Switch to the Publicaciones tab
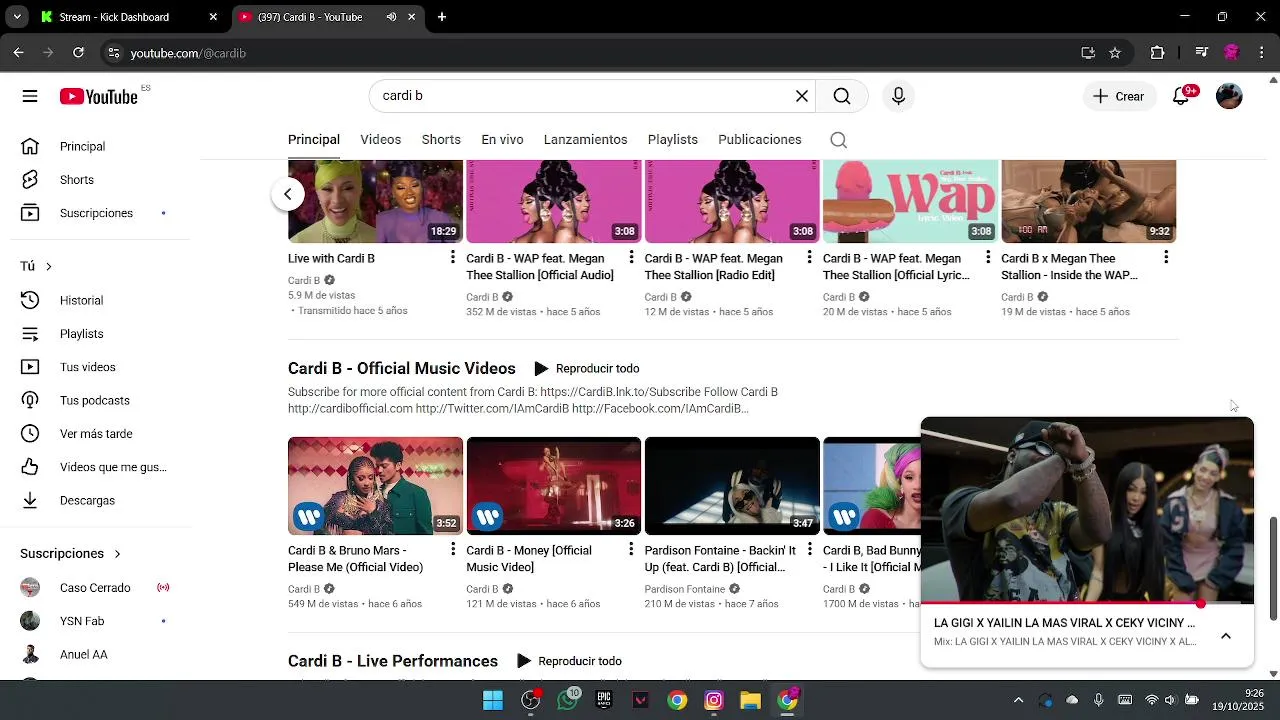 (760, 140)
